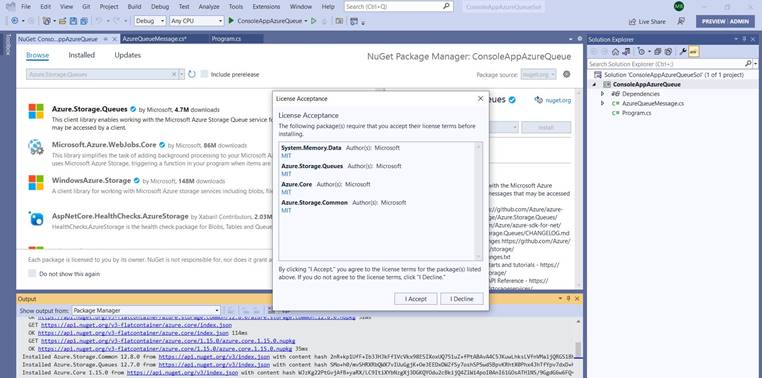Click the search magnifier in the Quick Launch box
The height and width of the screenshot is (378, 762).
[x=447, y=6]
